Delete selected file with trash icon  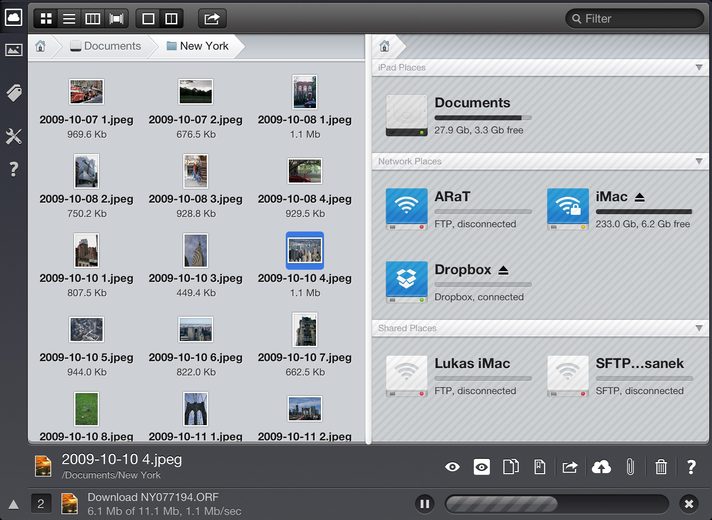[x=661, y=467]
